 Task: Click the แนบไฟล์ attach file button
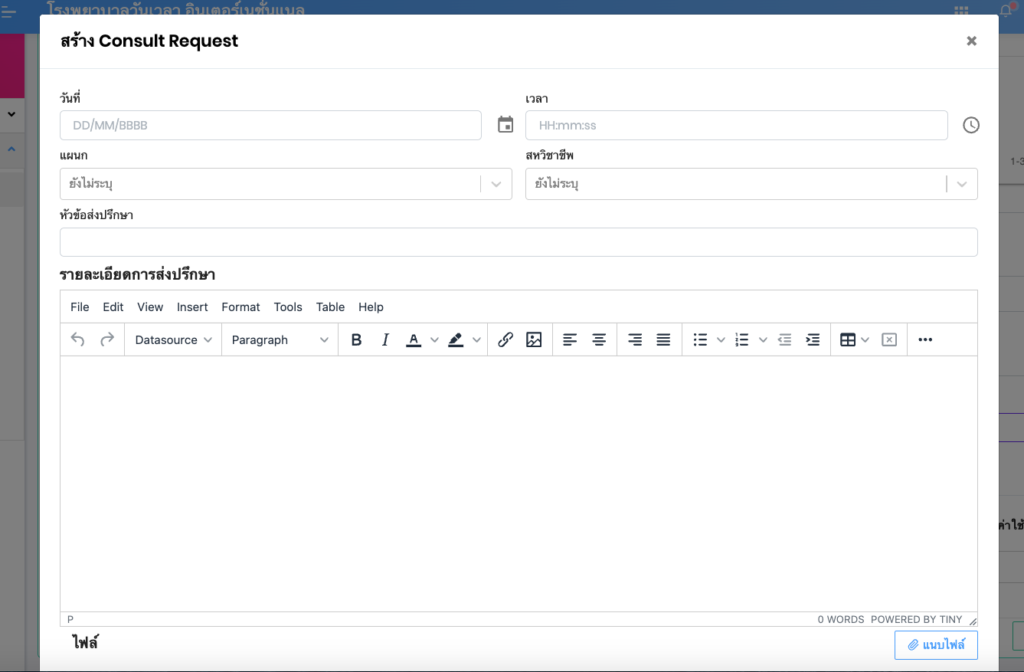[935, 645]
